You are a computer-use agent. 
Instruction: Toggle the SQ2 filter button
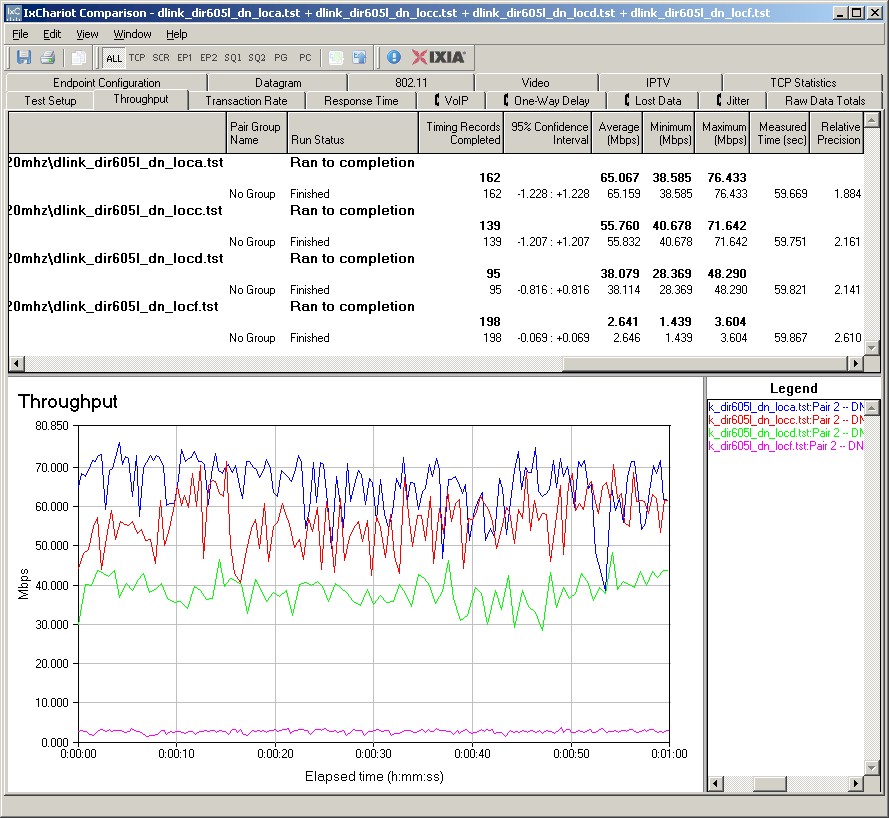257,57
